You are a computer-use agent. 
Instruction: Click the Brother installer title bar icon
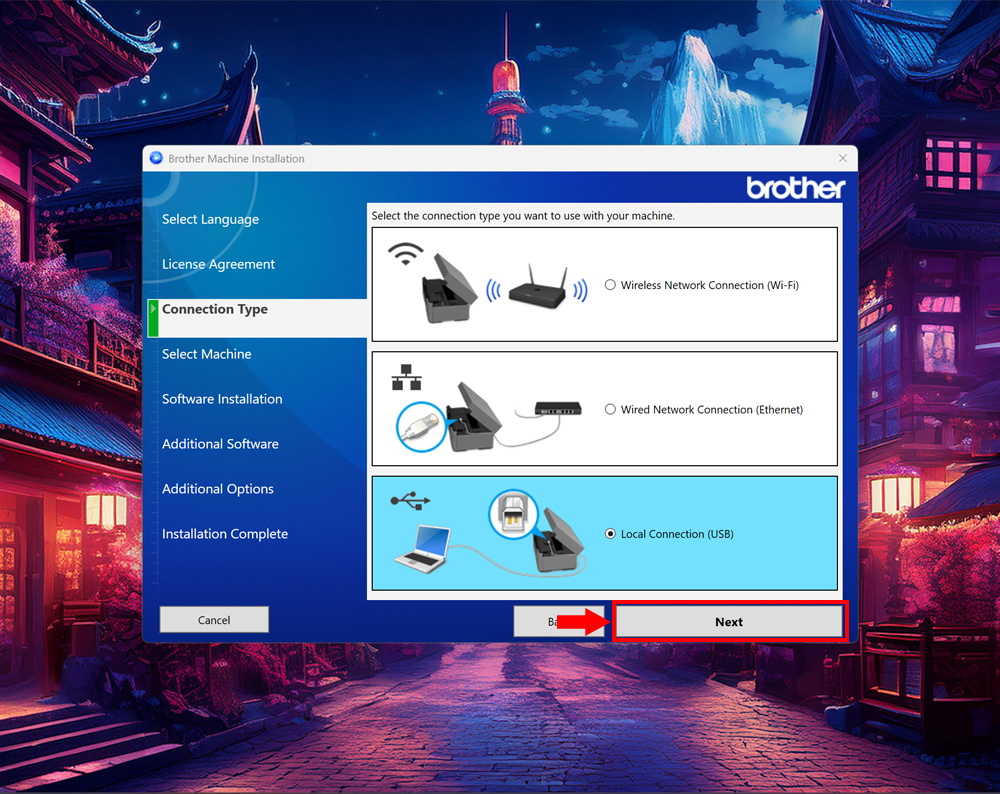pyautogui.click(x=156, y=158)
